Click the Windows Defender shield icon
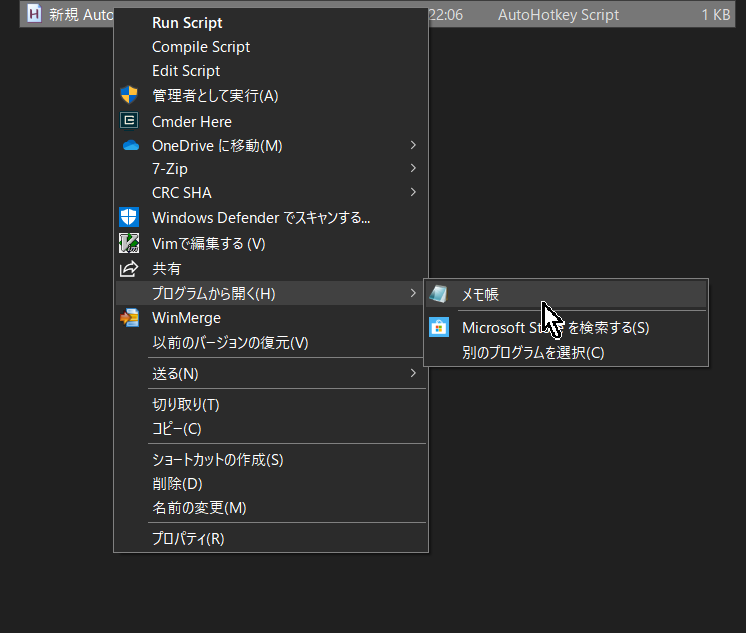Viewport: 746px width, 633px height. click(129, 217)
